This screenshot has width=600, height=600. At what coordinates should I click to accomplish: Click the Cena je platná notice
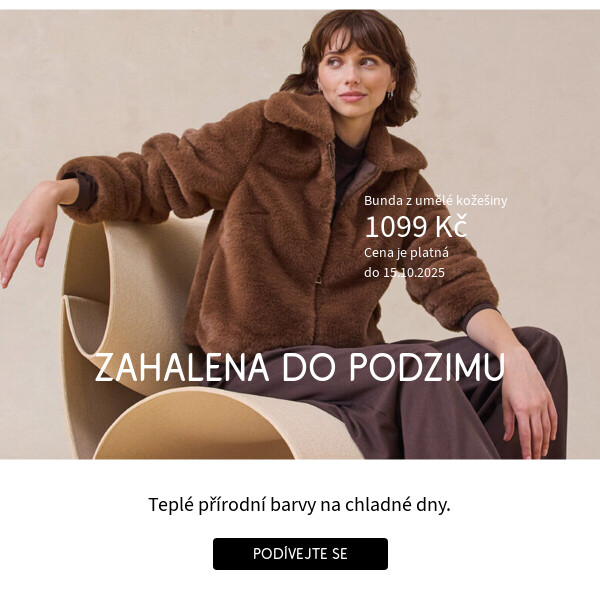pyautogui.click(x=406, y=253)
